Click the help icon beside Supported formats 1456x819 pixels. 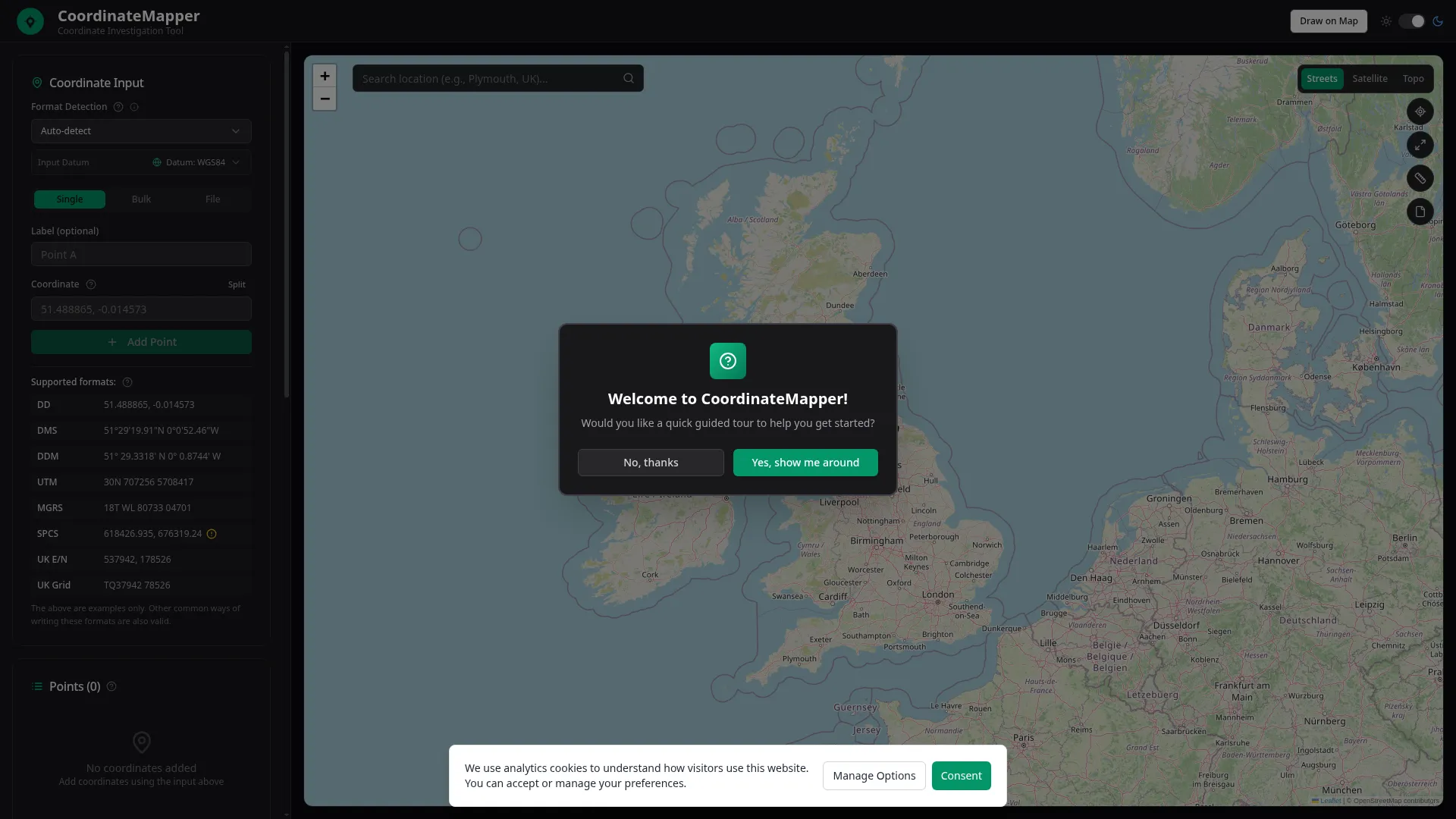click(127, 382)
